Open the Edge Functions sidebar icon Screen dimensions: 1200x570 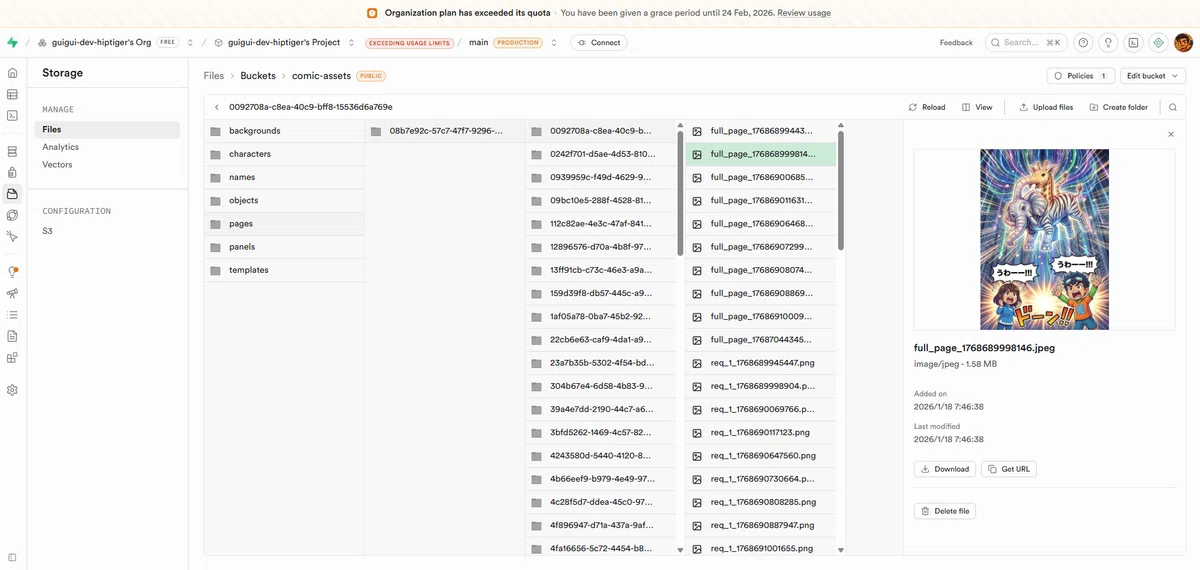[12, 215]
